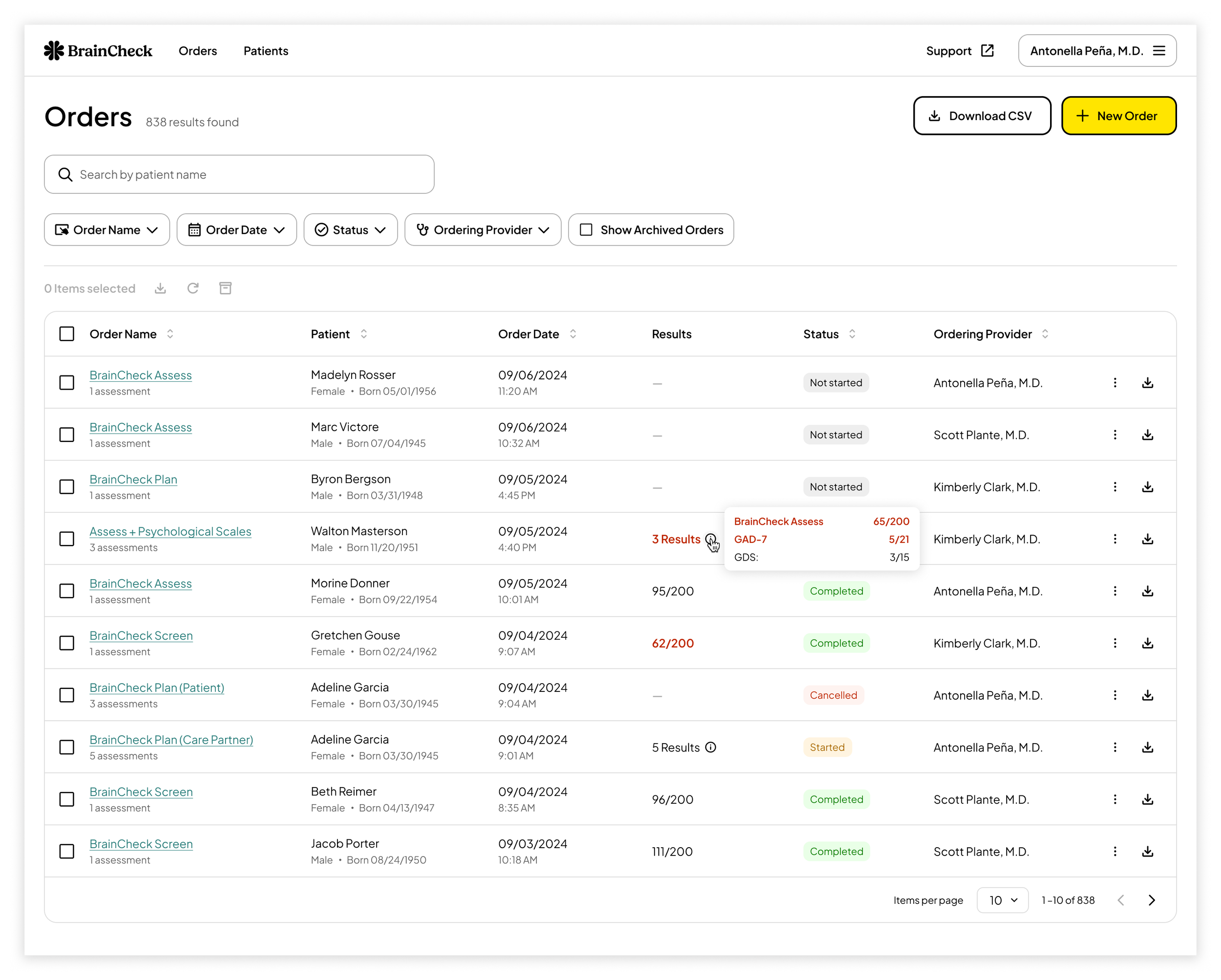Image resolution: width=1221 pixels, height=980 pixels.
Task: Click the New Order button
Action: pyautogui.click(x=1118, y=116)
